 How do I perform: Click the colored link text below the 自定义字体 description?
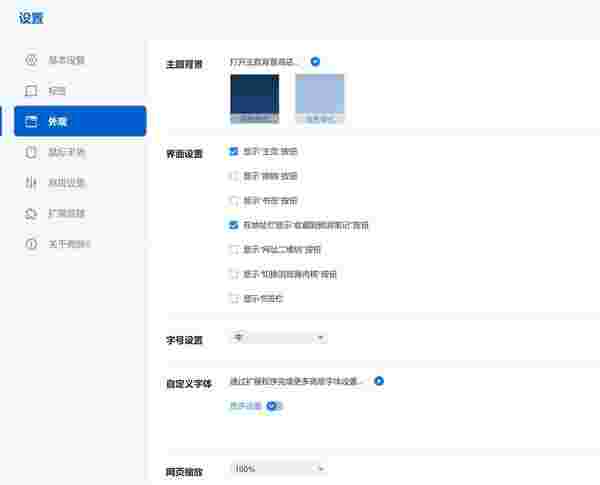(246, 405)
